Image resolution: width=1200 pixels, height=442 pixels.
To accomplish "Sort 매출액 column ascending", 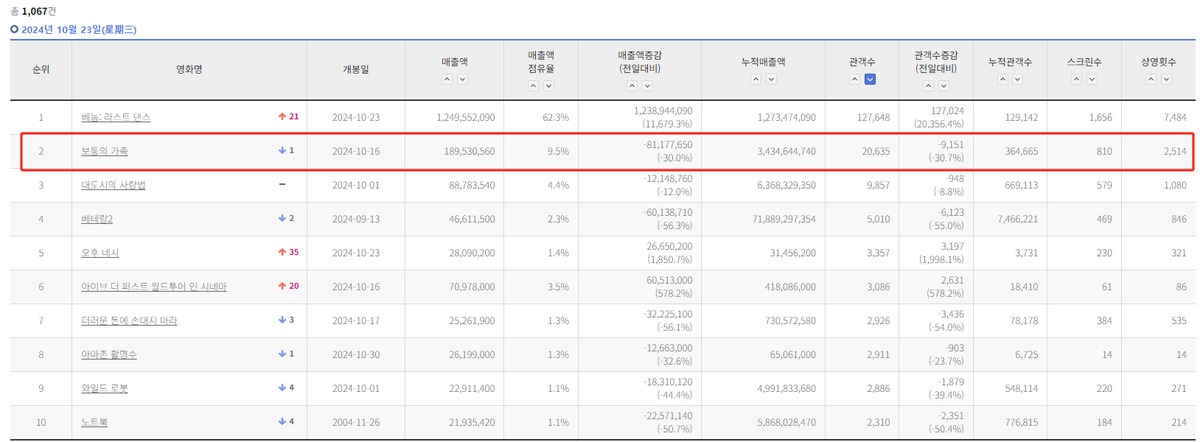I will (446, 79).
